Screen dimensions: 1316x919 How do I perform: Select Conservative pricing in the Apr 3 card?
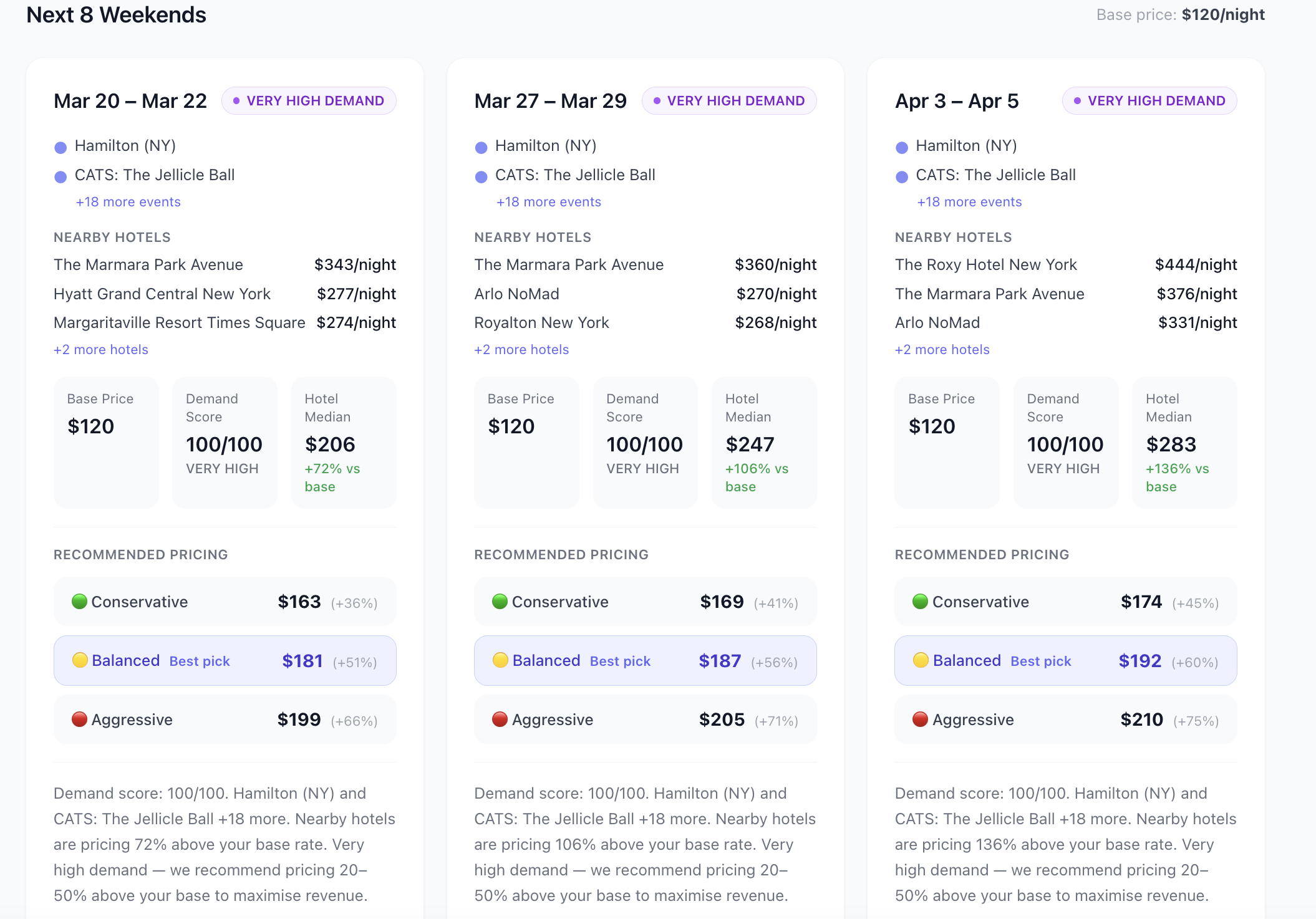(x=1065, y=601)
